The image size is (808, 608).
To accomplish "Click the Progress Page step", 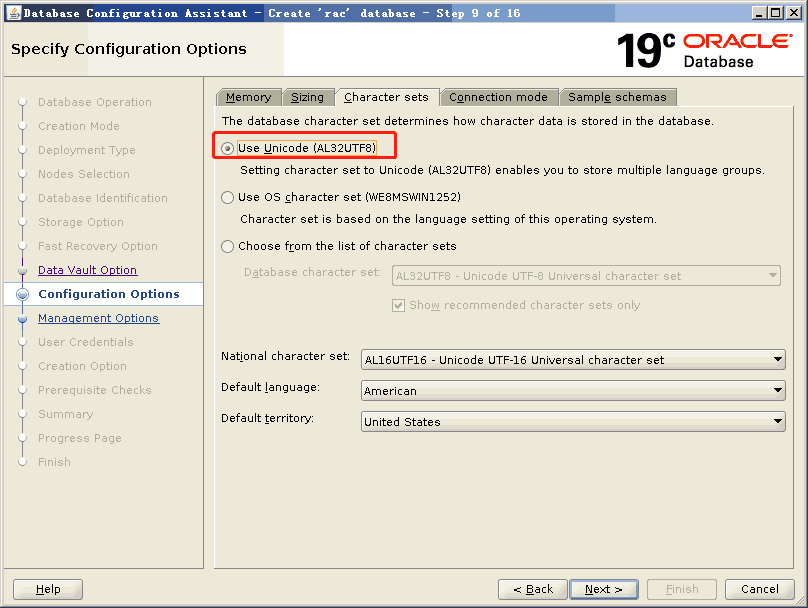I will (x=80, y=438).
